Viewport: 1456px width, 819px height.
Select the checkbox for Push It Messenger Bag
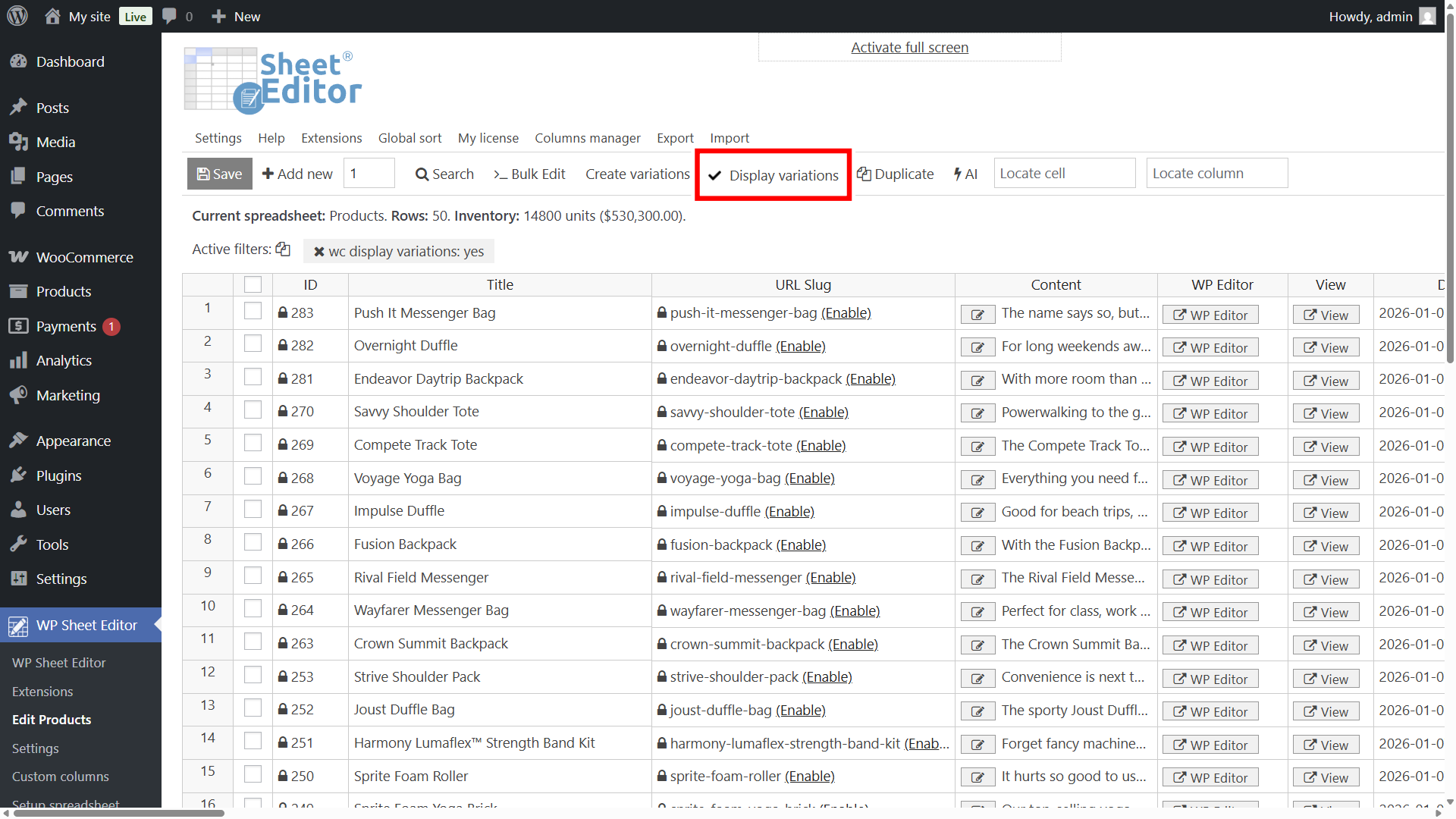[253, 311]
